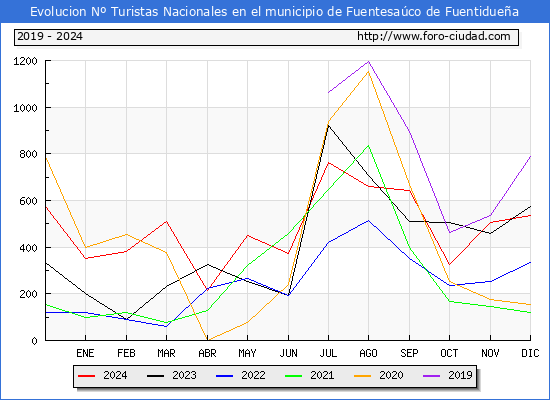Click the 1000 y-axis value
Image resolution: width=550 pixels, height=400 pixels.
click(x=25, y=108)
